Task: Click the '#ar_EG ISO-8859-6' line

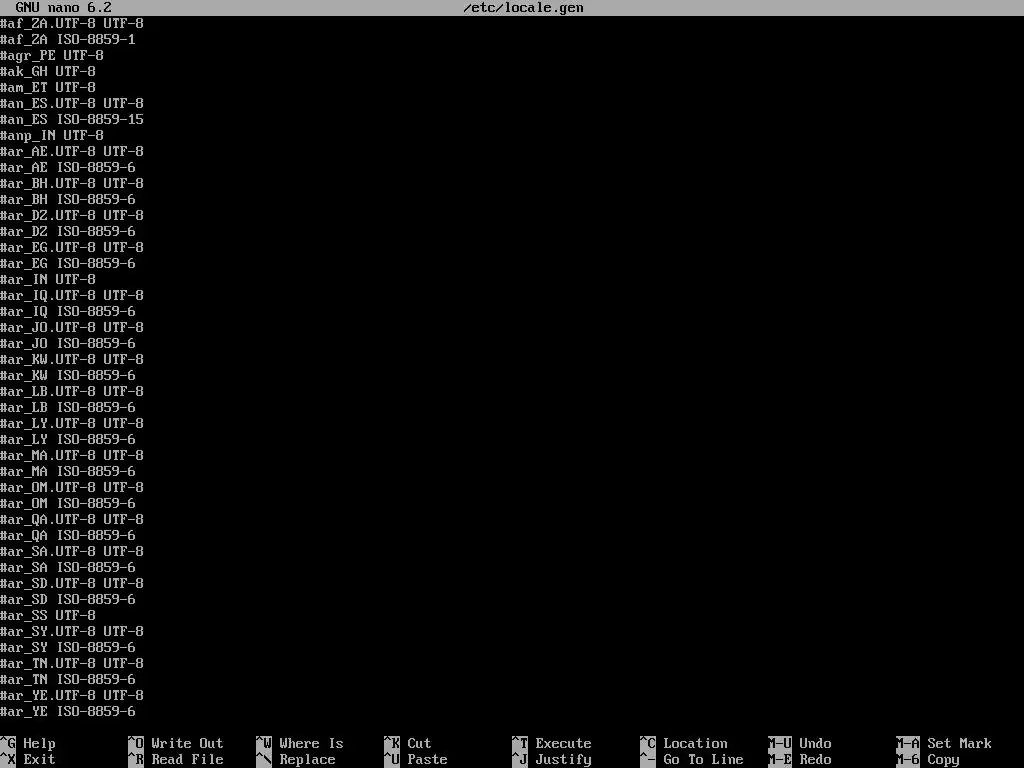Action: tap(68, 263)
